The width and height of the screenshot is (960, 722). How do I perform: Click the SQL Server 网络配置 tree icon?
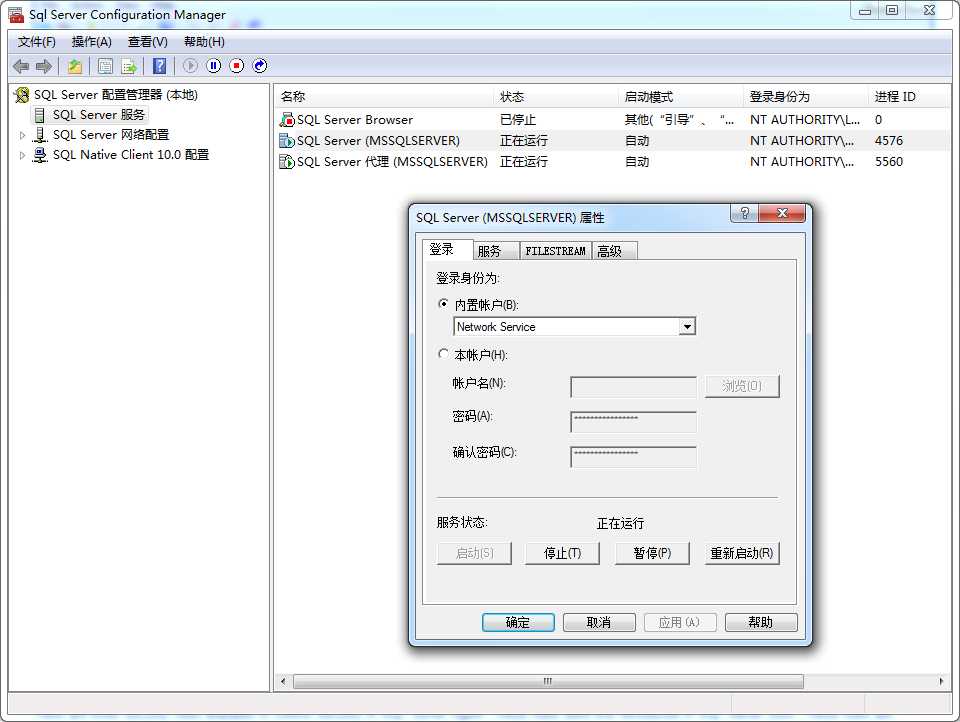(40, 135)
